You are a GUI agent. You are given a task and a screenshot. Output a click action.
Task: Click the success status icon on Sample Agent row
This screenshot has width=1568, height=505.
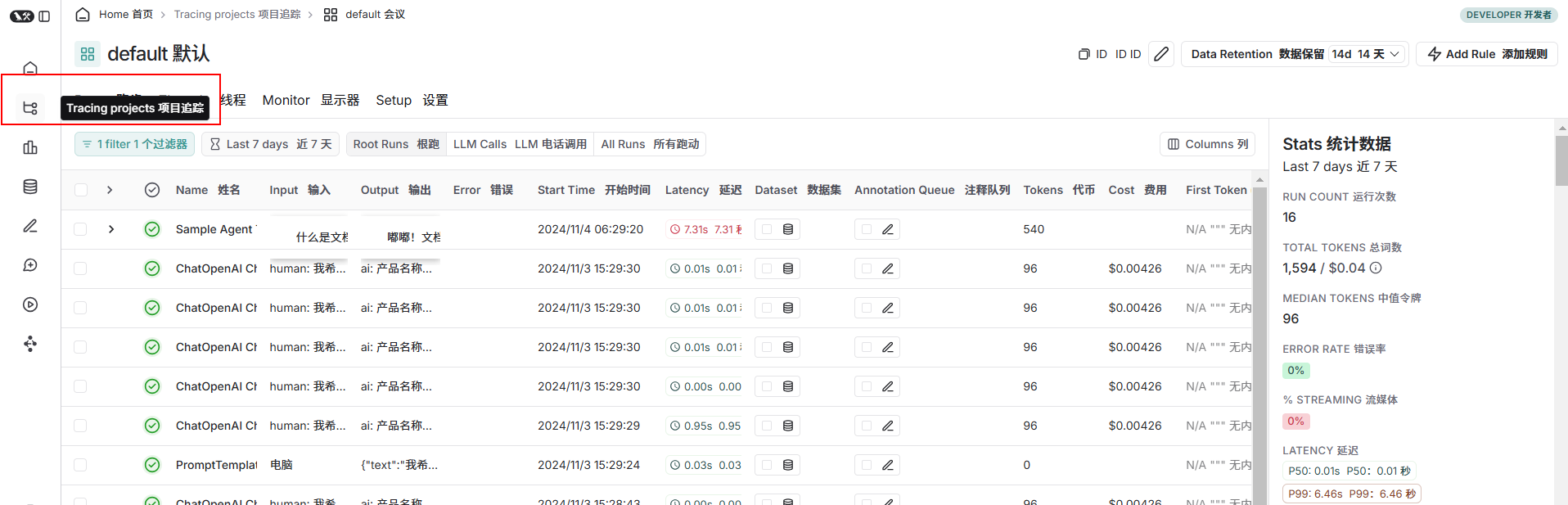(152, 229)
